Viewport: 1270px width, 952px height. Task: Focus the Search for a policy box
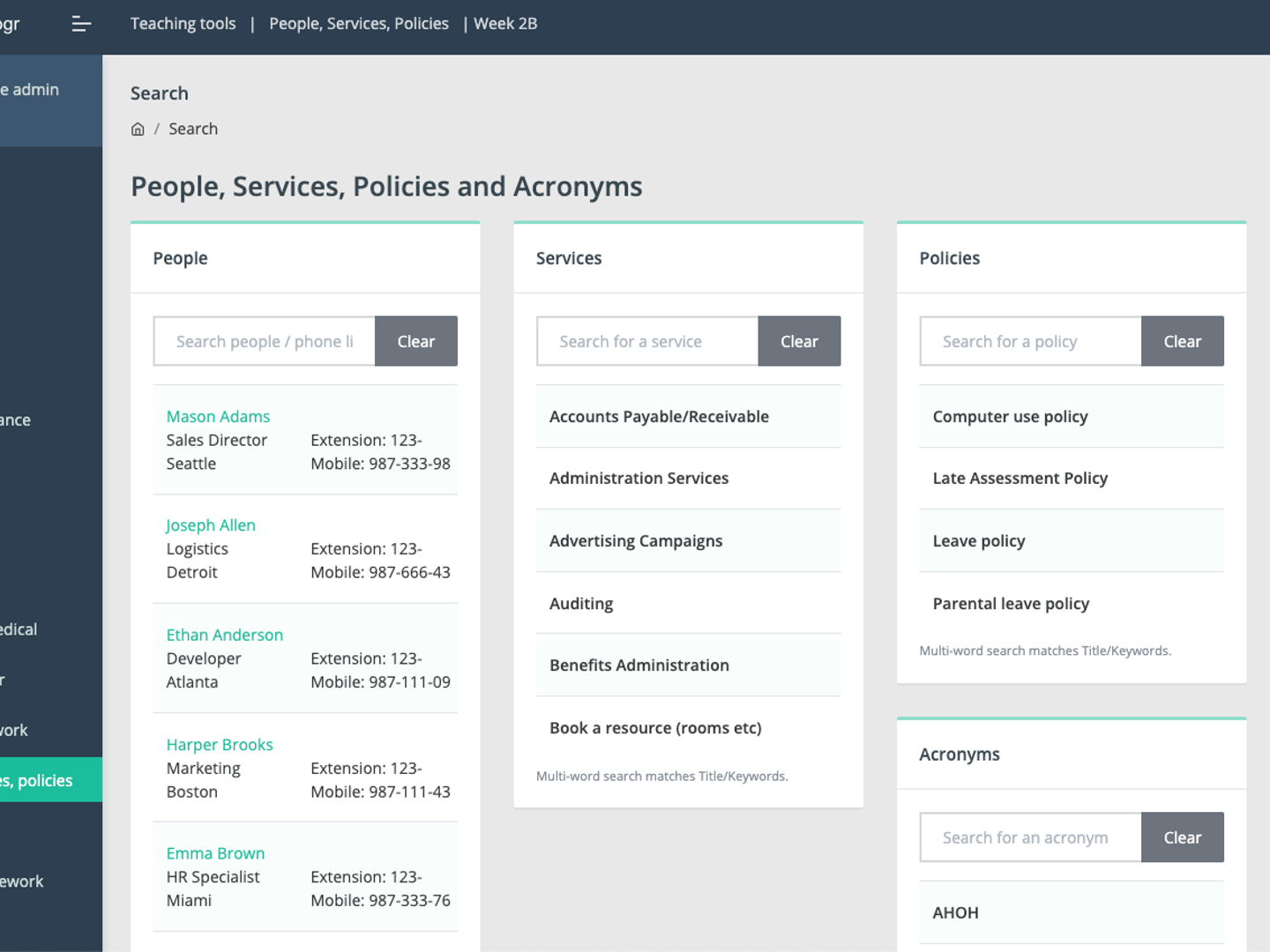(1030, 341)
